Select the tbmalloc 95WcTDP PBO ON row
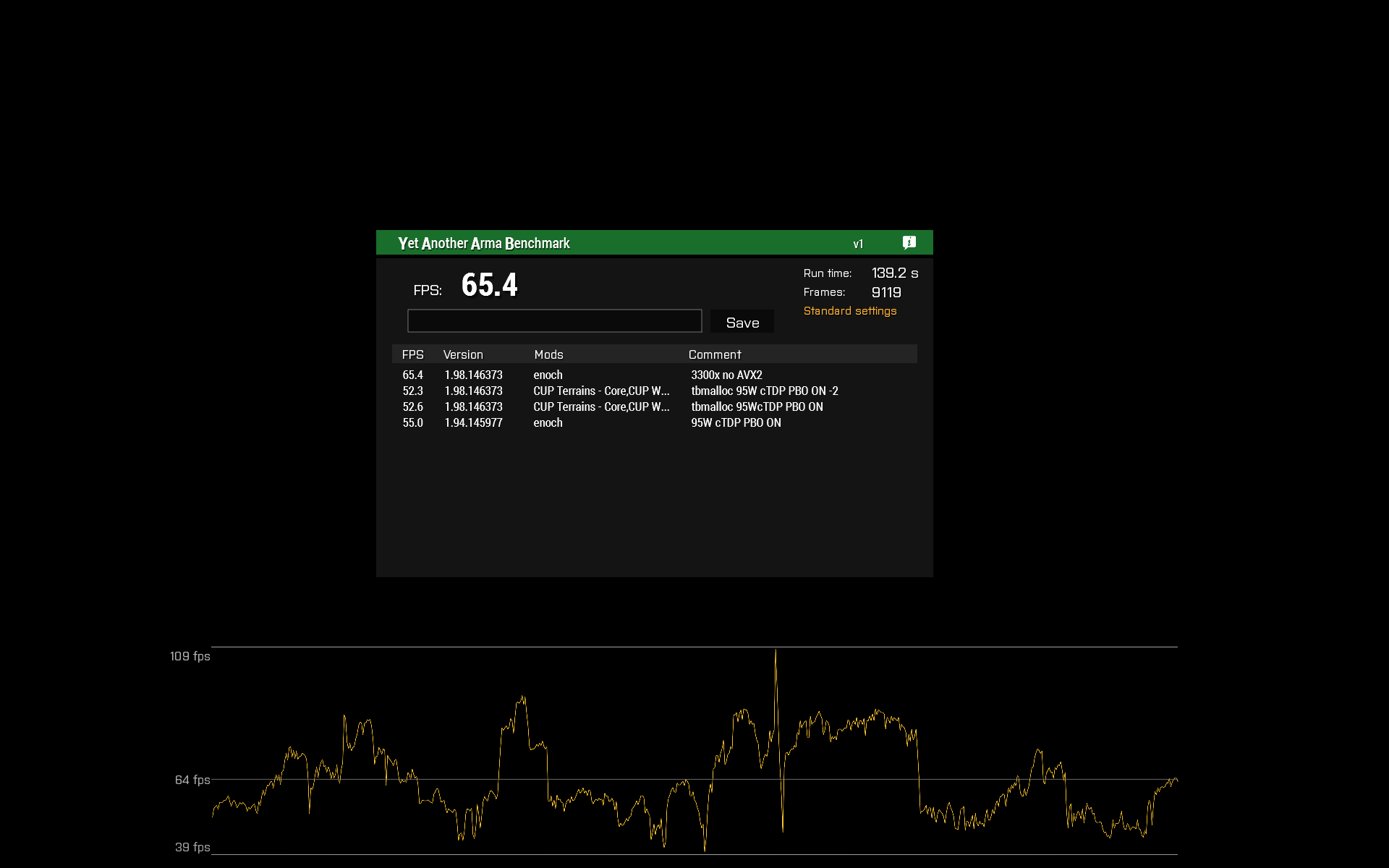This screenshot has height=868, width=1389. (x=757, y=407)
